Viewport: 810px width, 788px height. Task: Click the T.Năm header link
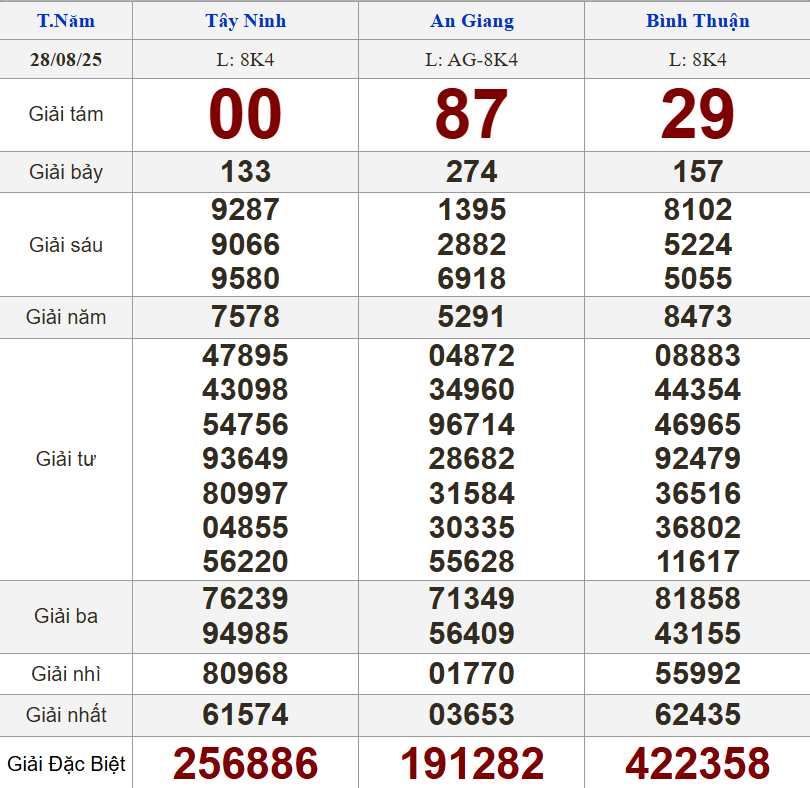(x=66, y=21)
